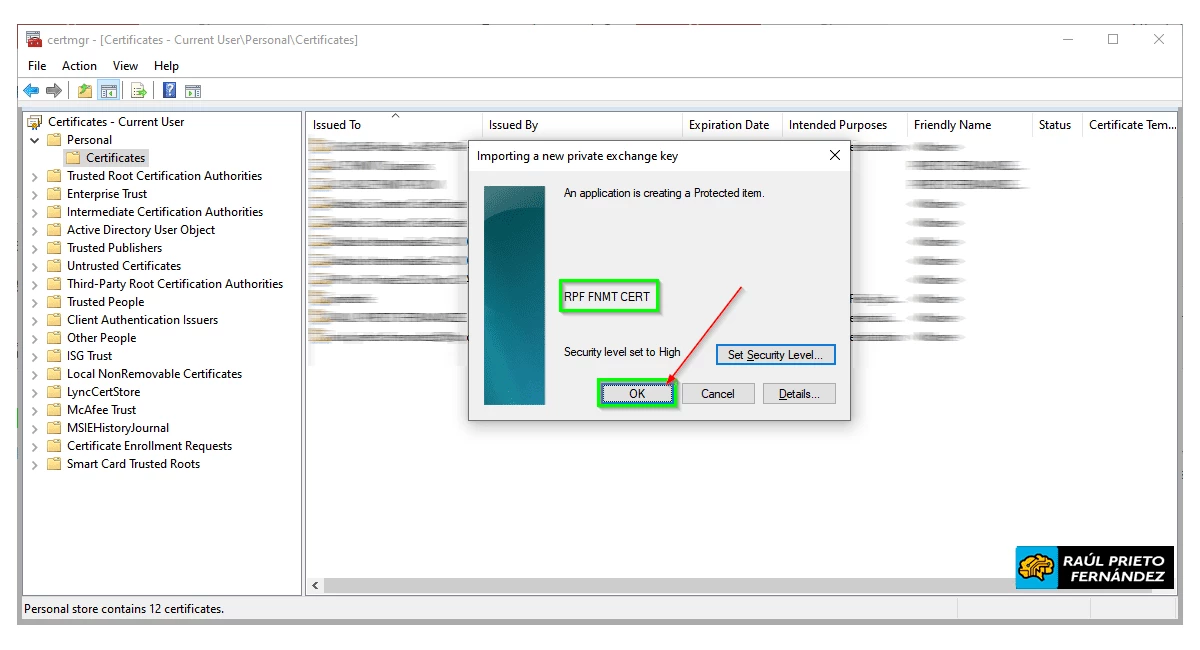Viewport: 1200px width, 650px height.
Task: Open the View menu
Action: coord(125,66)
